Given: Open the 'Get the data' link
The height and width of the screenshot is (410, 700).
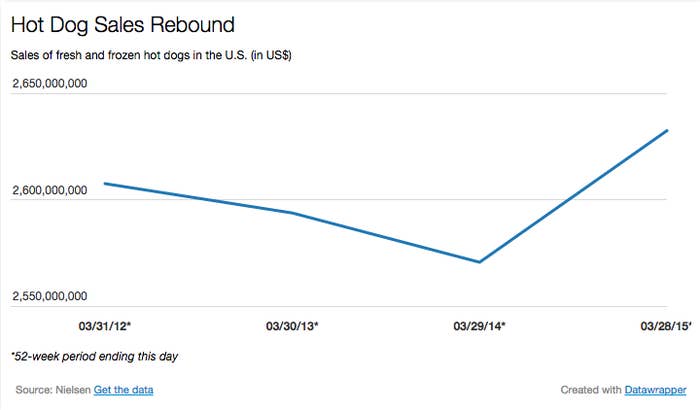Looking at the screenshot, I should [x=123, y=390].
